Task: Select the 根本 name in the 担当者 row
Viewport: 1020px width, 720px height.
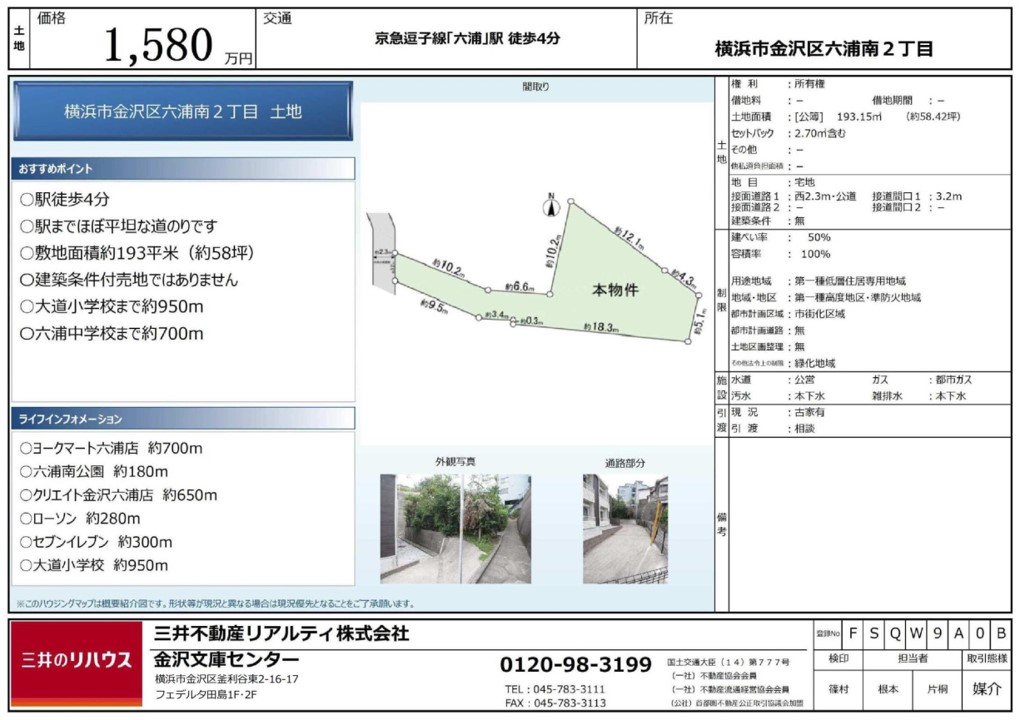Action: [888, 689]
